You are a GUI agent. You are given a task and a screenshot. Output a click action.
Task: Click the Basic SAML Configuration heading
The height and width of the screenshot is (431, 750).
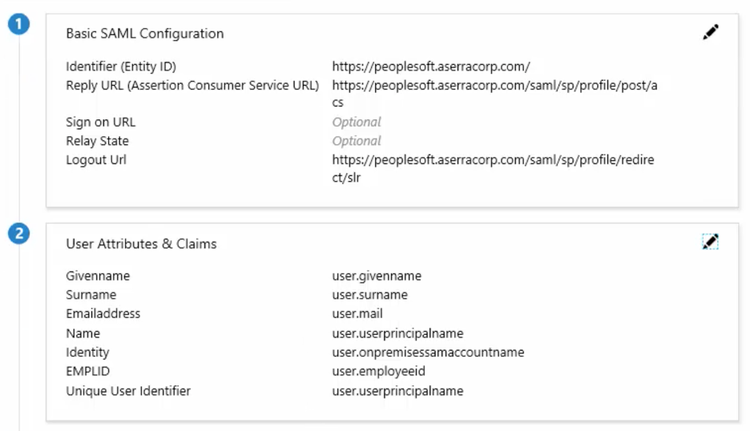[x=145, y=34]
